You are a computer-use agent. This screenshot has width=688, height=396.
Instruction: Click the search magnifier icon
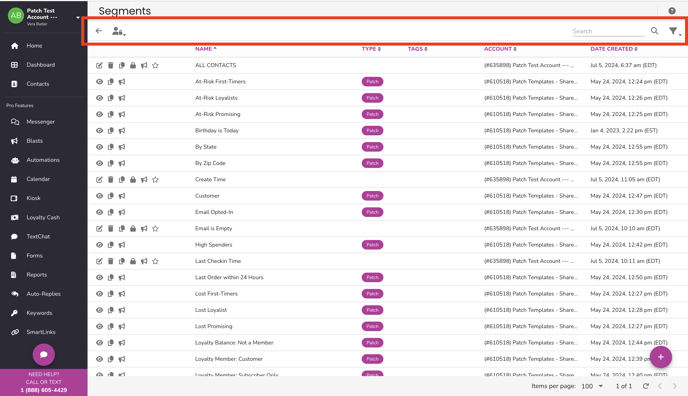point(654,31)
